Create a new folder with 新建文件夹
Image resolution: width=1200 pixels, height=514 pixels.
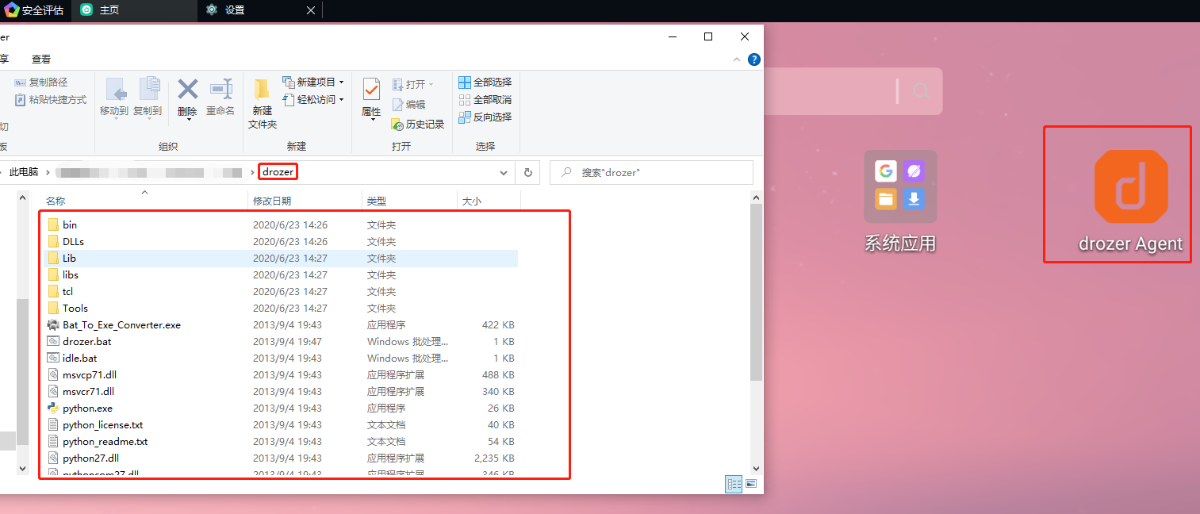262,103
